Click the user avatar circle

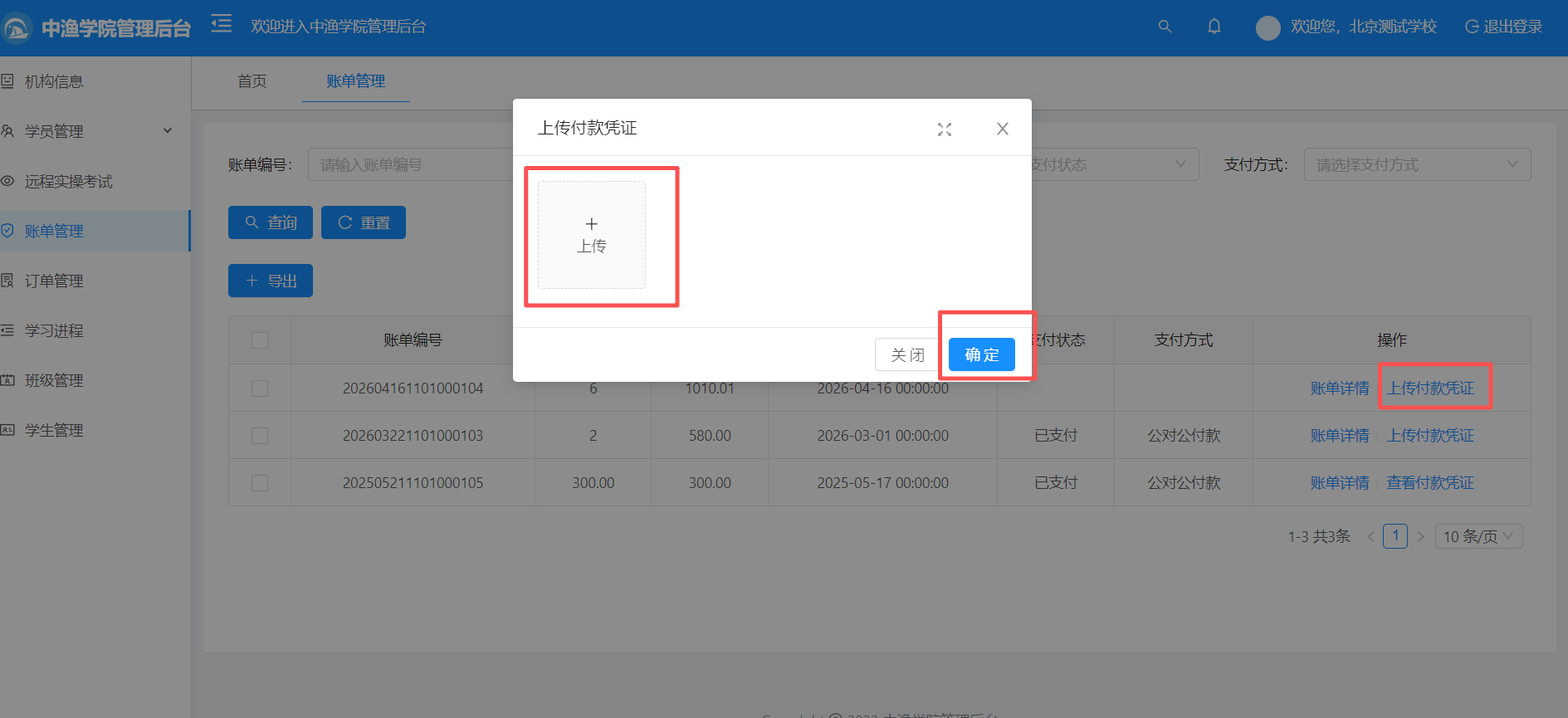[1268, 27]
